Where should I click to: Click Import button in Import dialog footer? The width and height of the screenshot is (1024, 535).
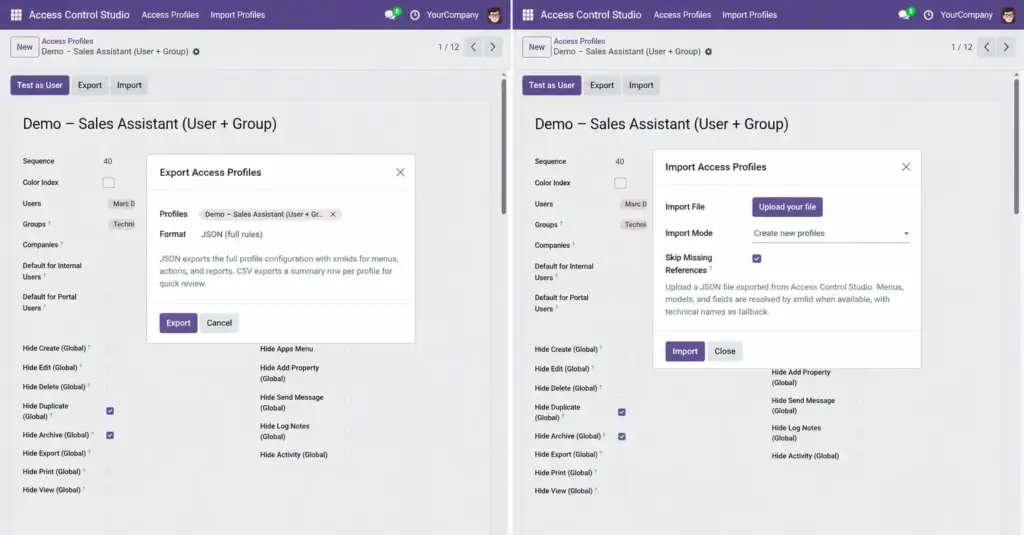pos(685,351)
